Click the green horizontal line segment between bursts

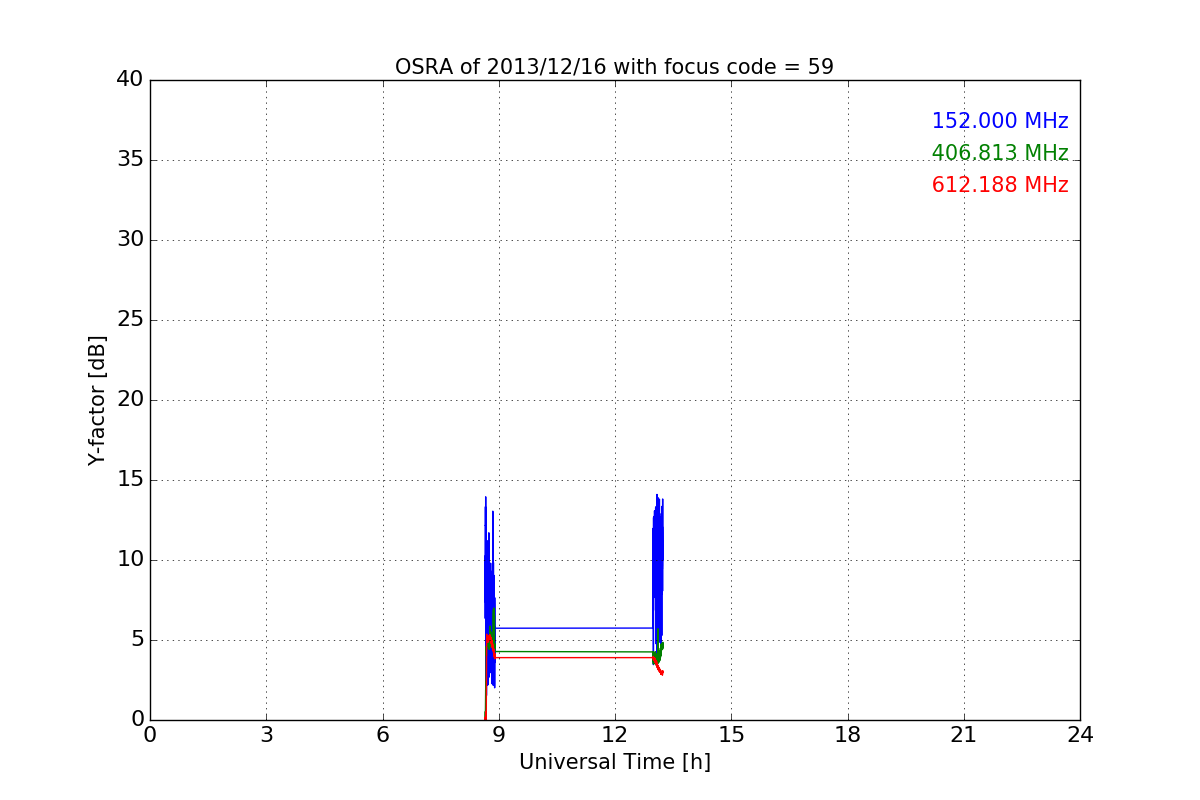pos(574,652)
